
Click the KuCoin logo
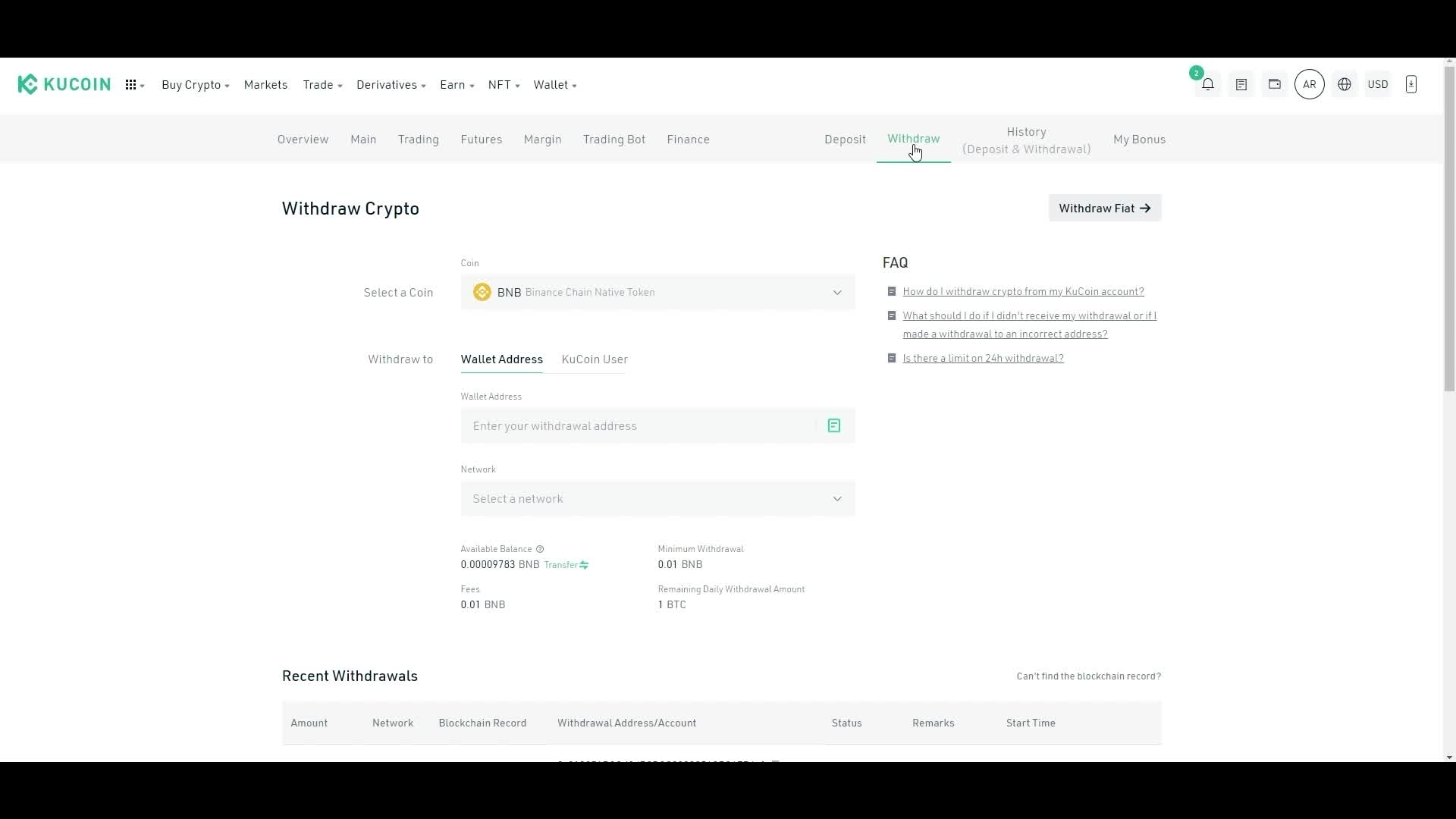(x=64, y=84)
